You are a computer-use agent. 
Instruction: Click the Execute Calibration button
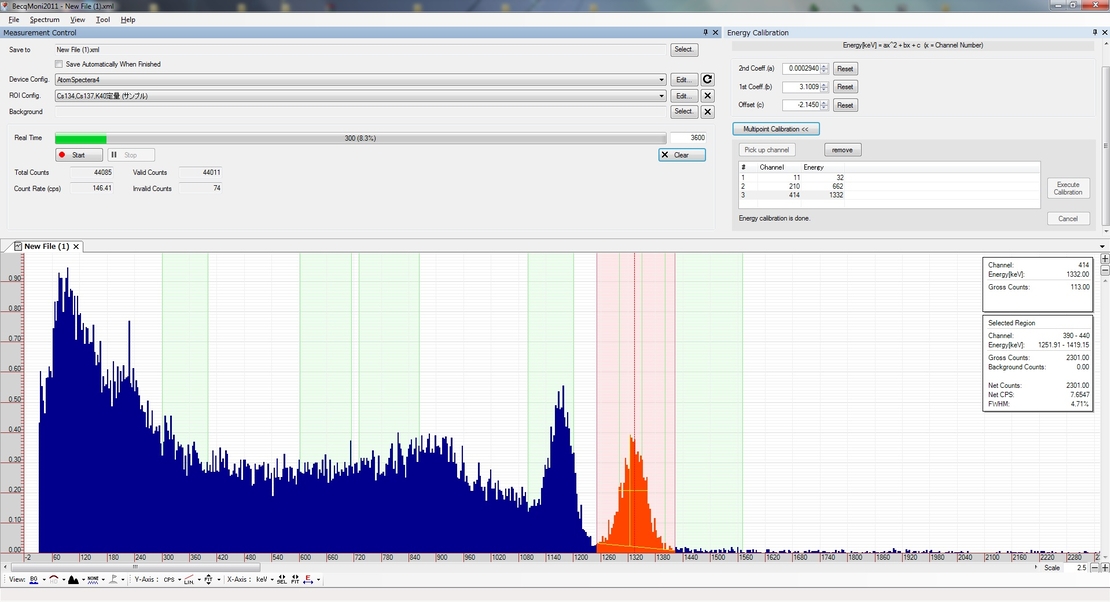pyautogui.click(x=1068, y=188)
